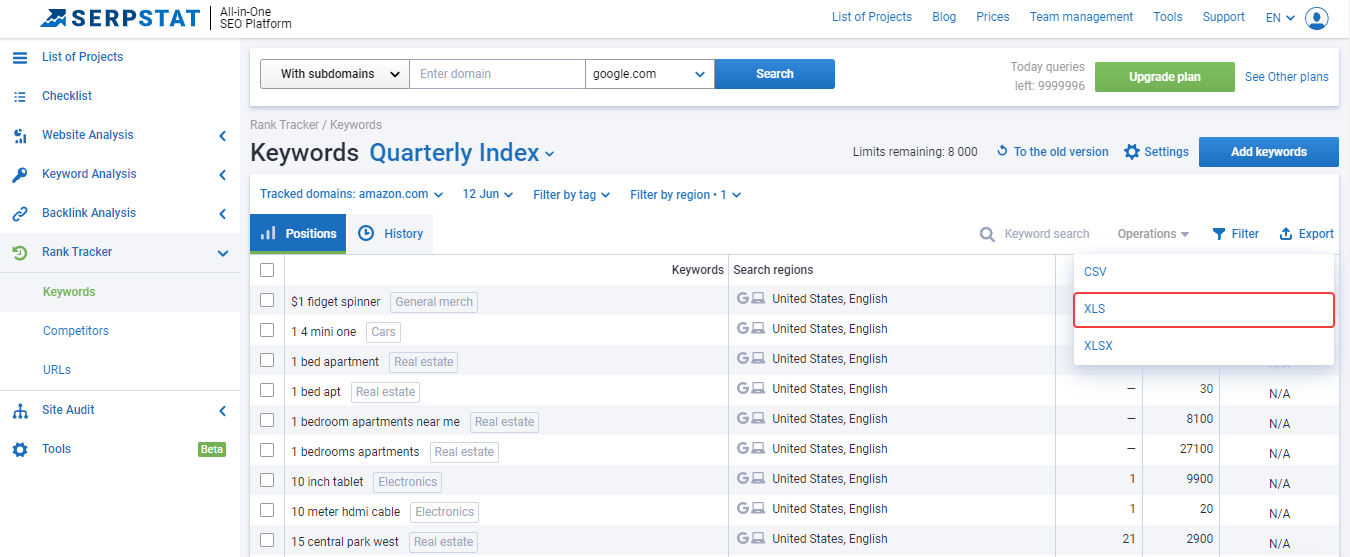Click the Checklist sidebar icon

coord(20,96)
